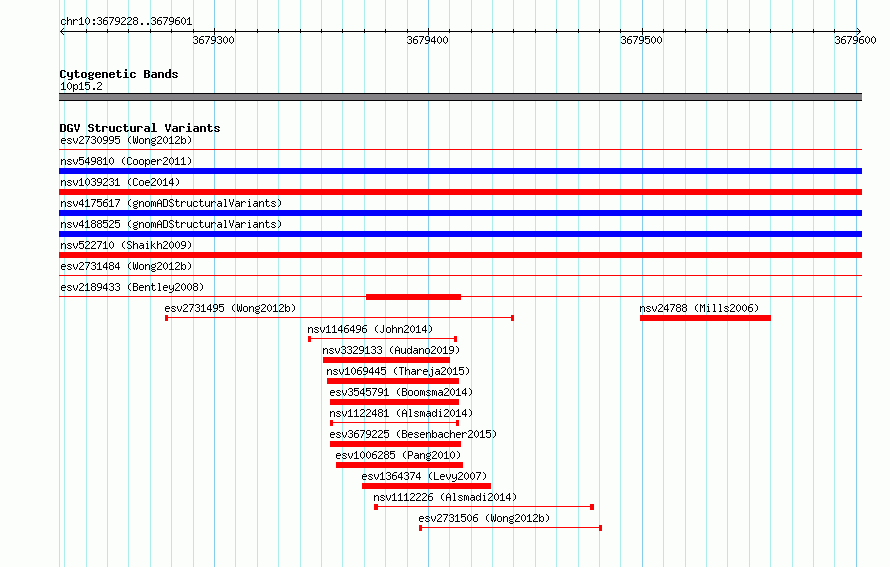890x567 pixels.
Task: Open nsv522710 (Shaikh2009) variant label
Action: [x=126, y=245]
